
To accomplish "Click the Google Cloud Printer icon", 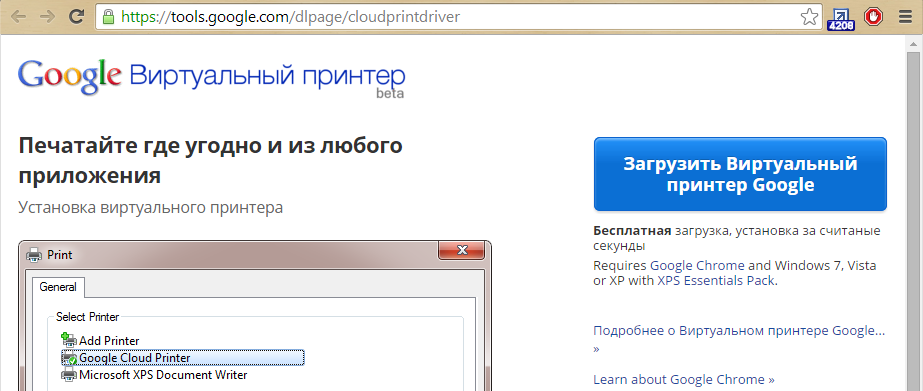I will tap(69, 357).
